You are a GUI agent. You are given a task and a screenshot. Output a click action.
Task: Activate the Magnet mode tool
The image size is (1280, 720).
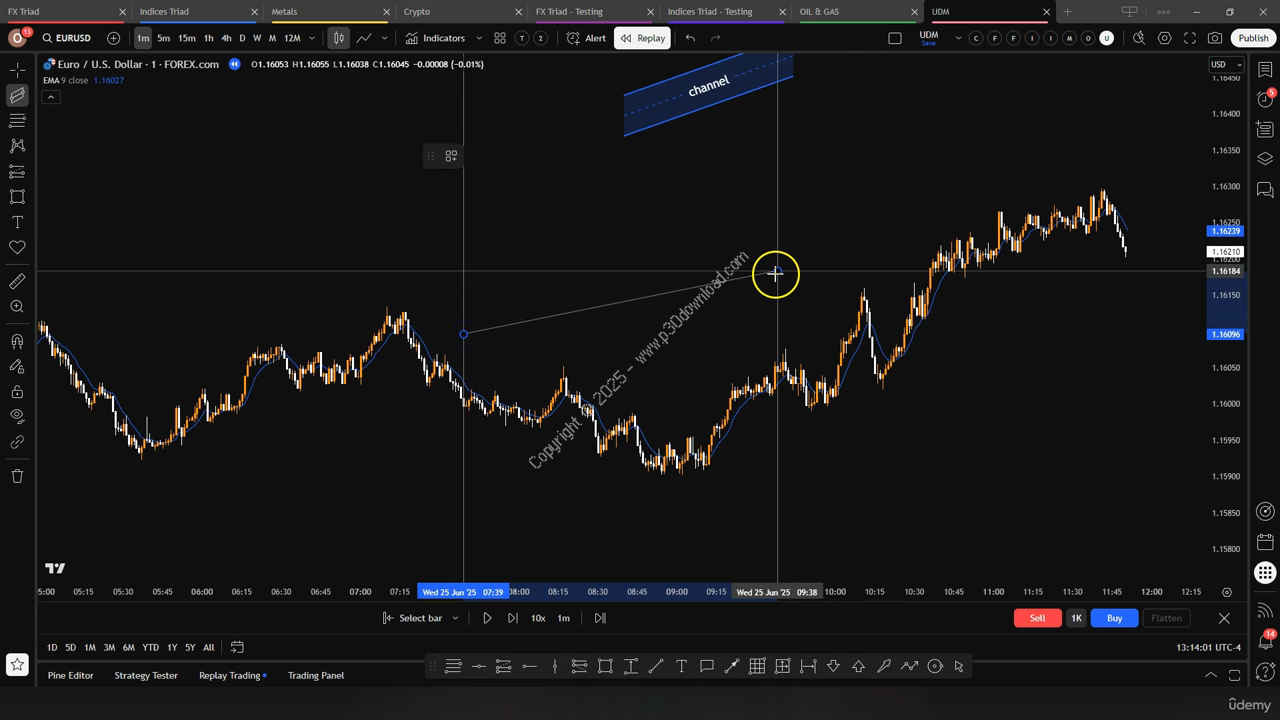(17, 341)
